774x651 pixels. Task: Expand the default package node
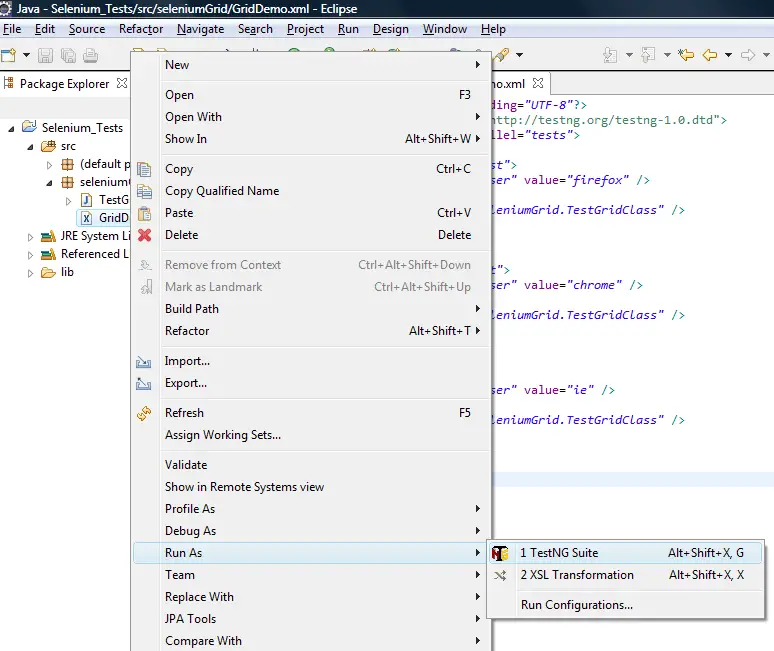coord(50,164)
